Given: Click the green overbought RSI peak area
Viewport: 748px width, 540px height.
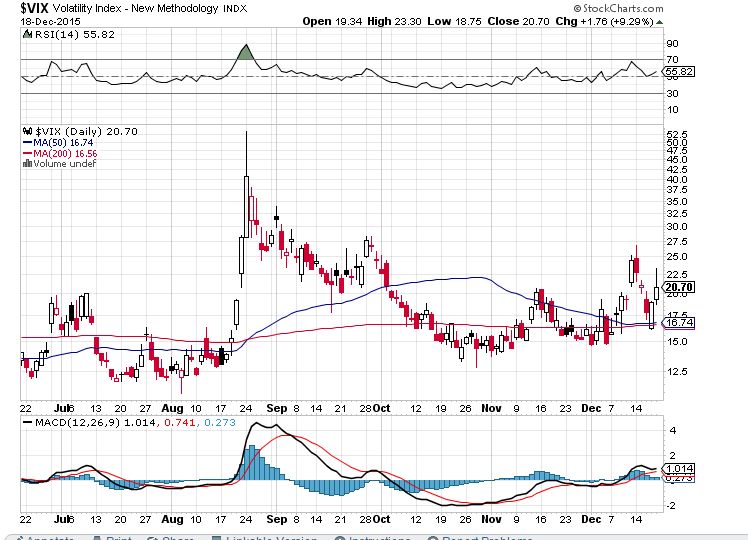Looking at the screenshot, I should (x=246, y=53).
